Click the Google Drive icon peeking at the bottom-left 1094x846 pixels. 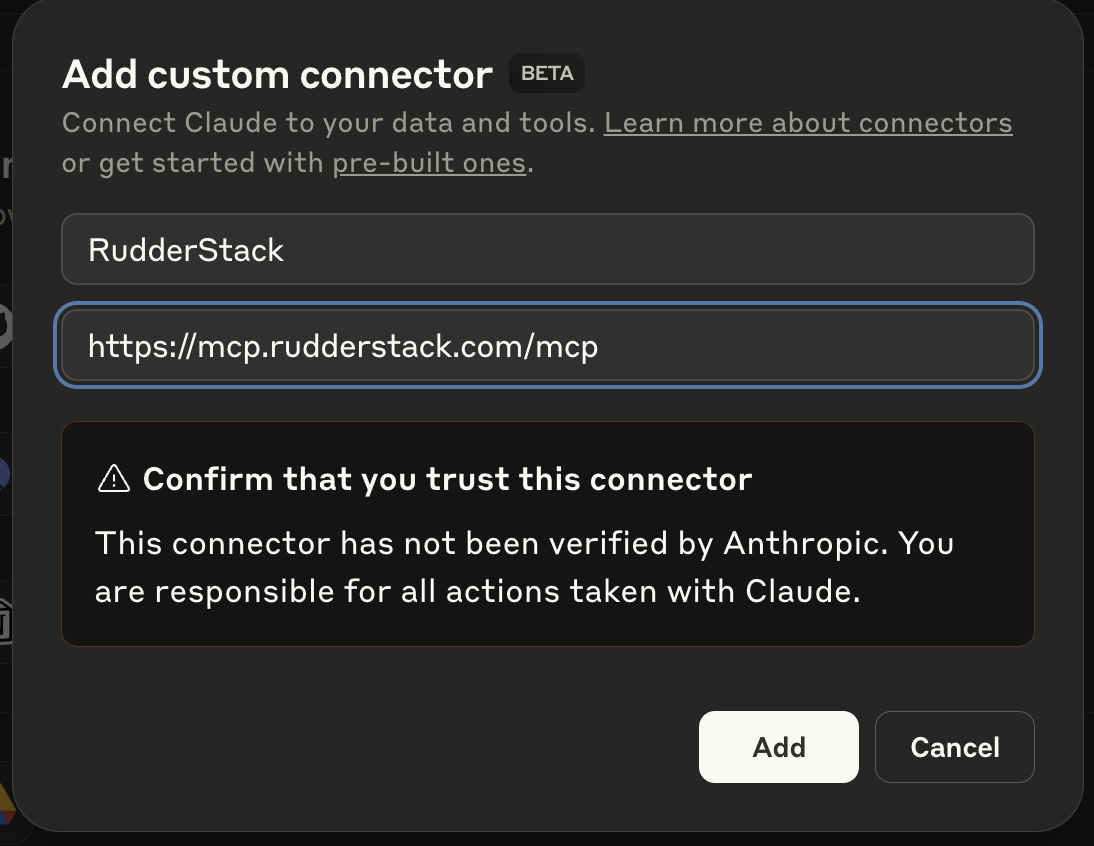[6, 805]
